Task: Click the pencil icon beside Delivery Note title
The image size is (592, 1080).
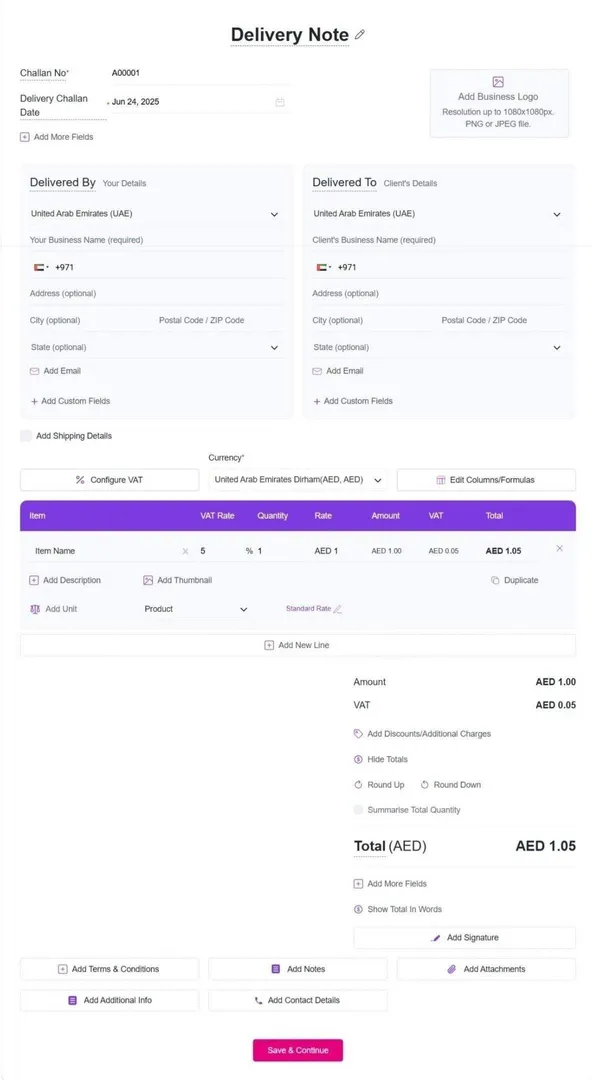Action: point(360,34)
